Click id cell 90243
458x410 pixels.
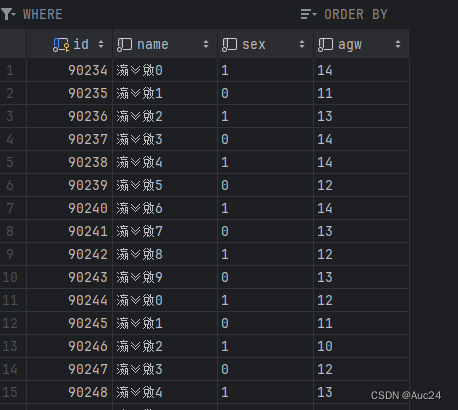[69, 277]
